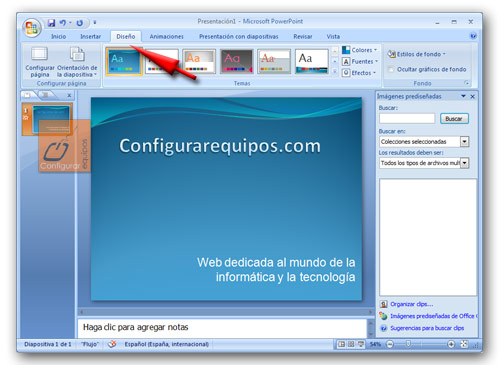Open the Undo history dropdown arrow
Image resolution: width=500 pixels, height=365 pixels.
tap(70, 23)
